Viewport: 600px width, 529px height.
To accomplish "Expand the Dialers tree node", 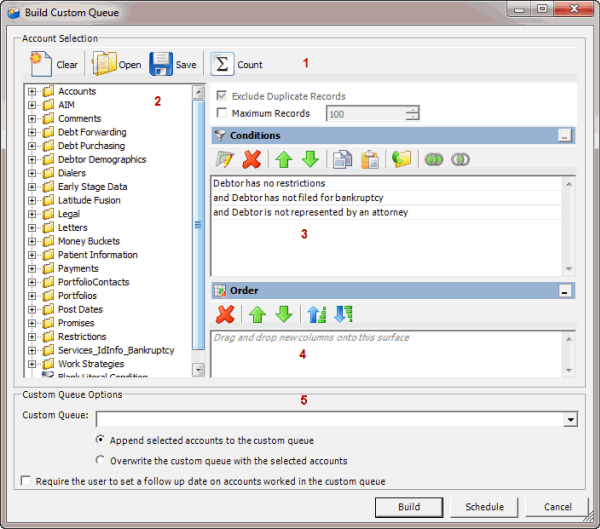I will pyautogui.click(x=32, y=173).
